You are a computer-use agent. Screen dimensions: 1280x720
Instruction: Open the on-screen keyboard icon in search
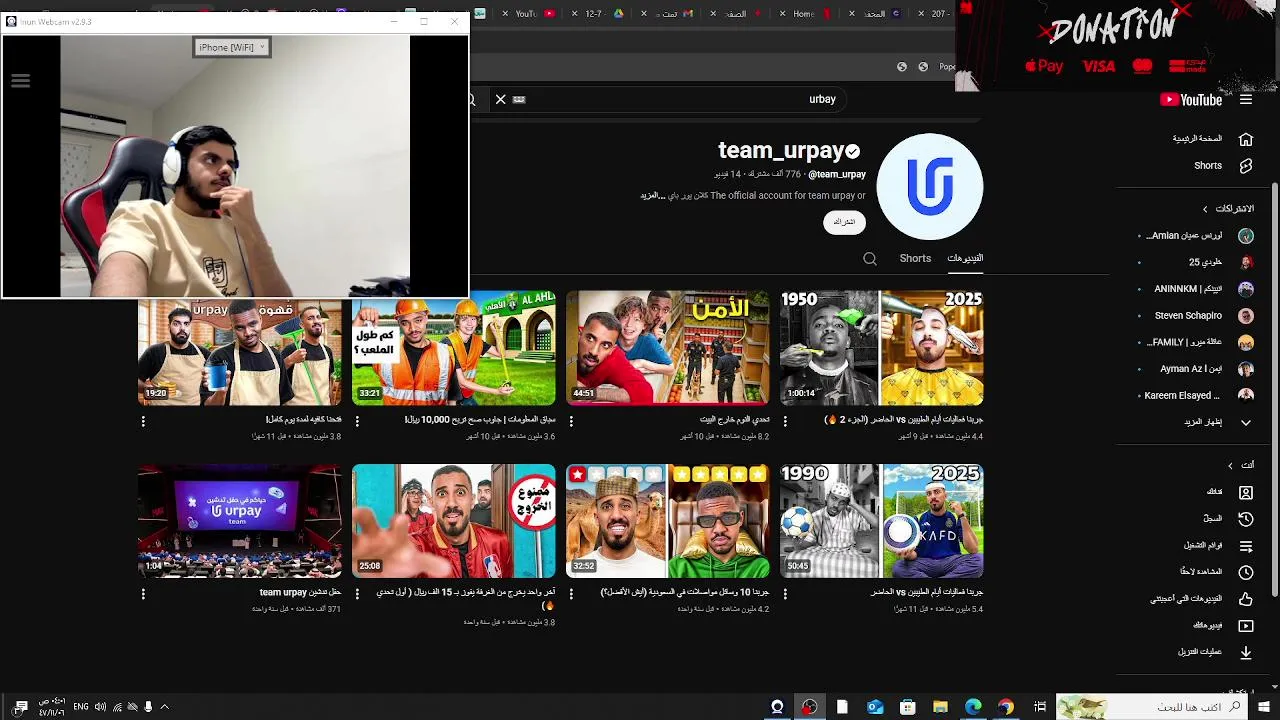coord(519,99)
